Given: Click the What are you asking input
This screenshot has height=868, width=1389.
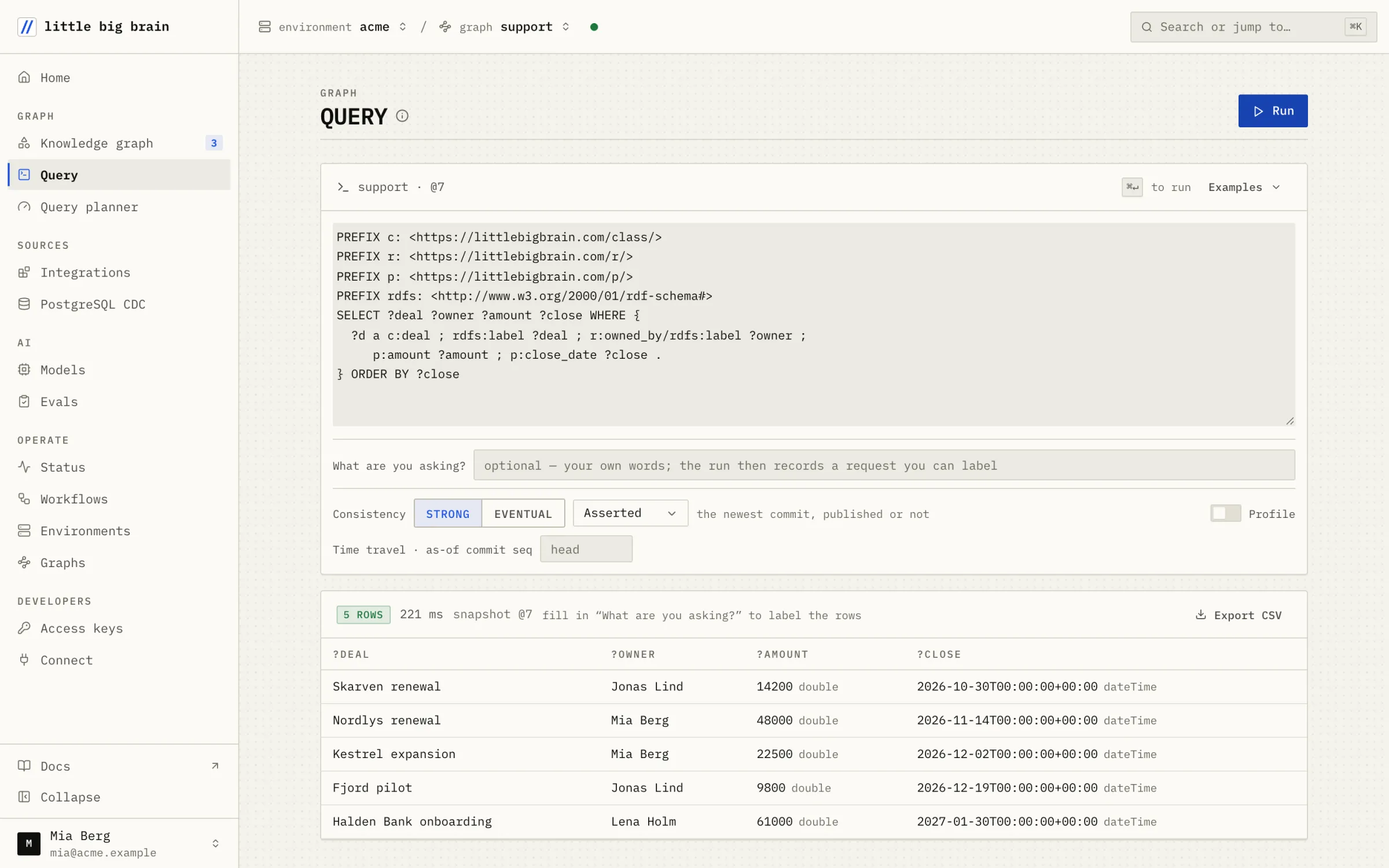Looking at the screenshot, I should (x=884, y=465).
